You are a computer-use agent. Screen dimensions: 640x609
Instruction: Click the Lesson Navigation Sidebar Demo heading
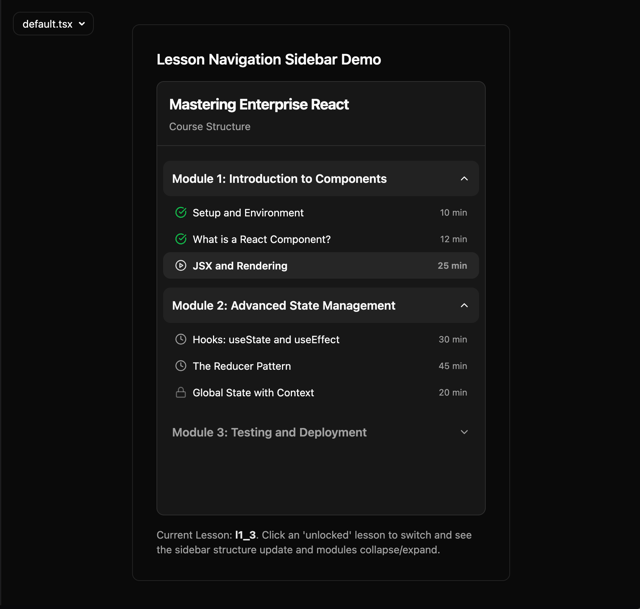click(269, 60)
